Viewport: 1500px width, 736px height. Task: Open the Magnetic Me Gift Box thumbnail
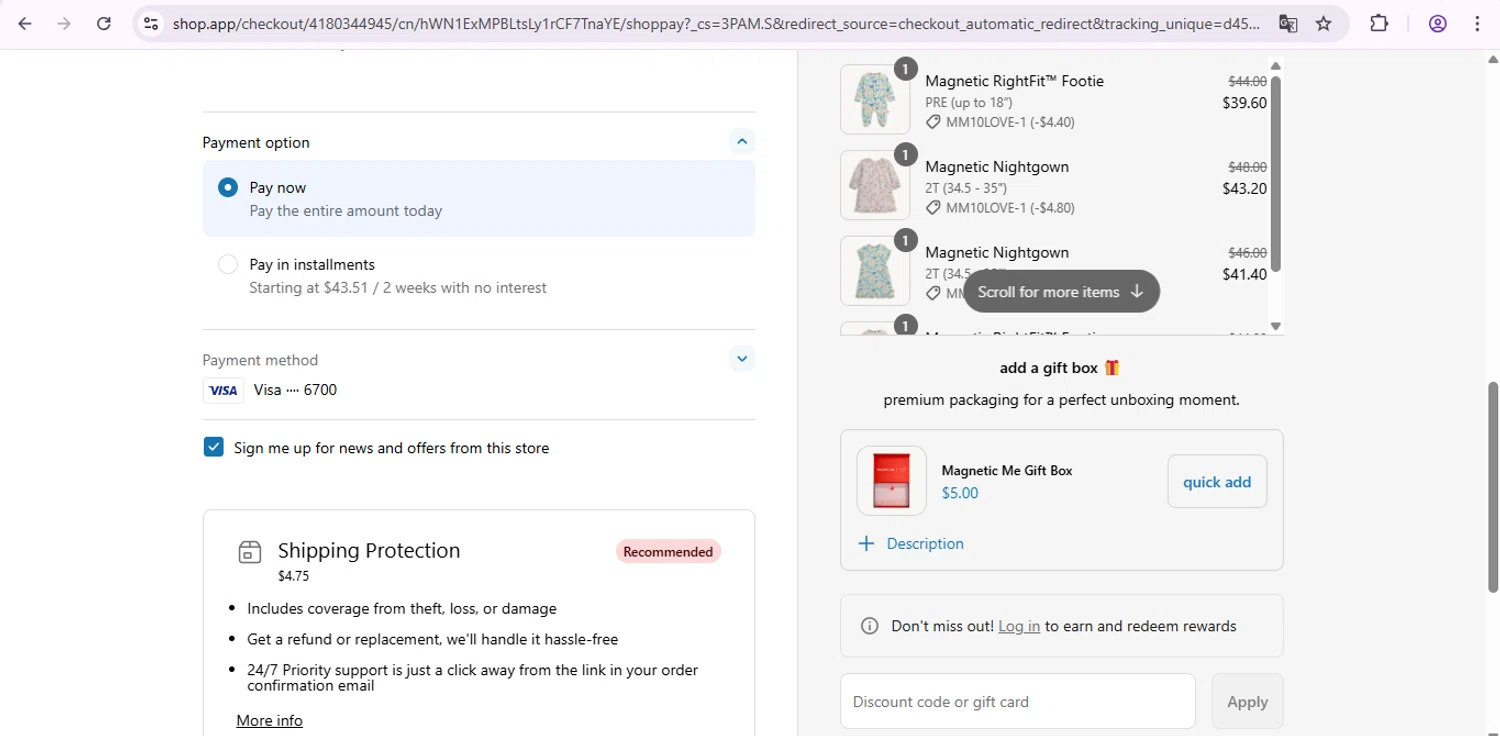[892, 481]
